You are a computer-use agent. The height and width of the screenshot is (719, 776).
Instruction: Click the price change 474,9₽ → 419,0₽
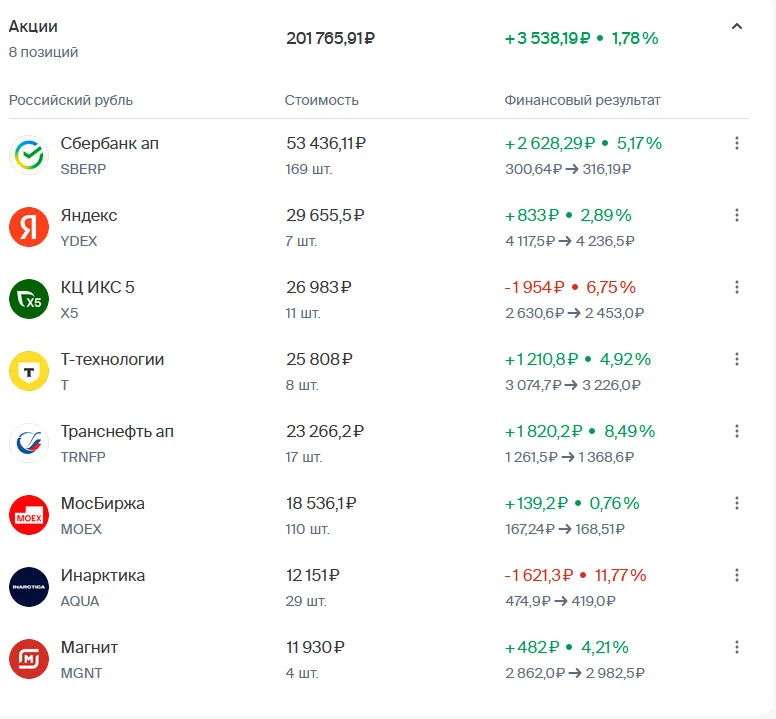pos(560,601)
